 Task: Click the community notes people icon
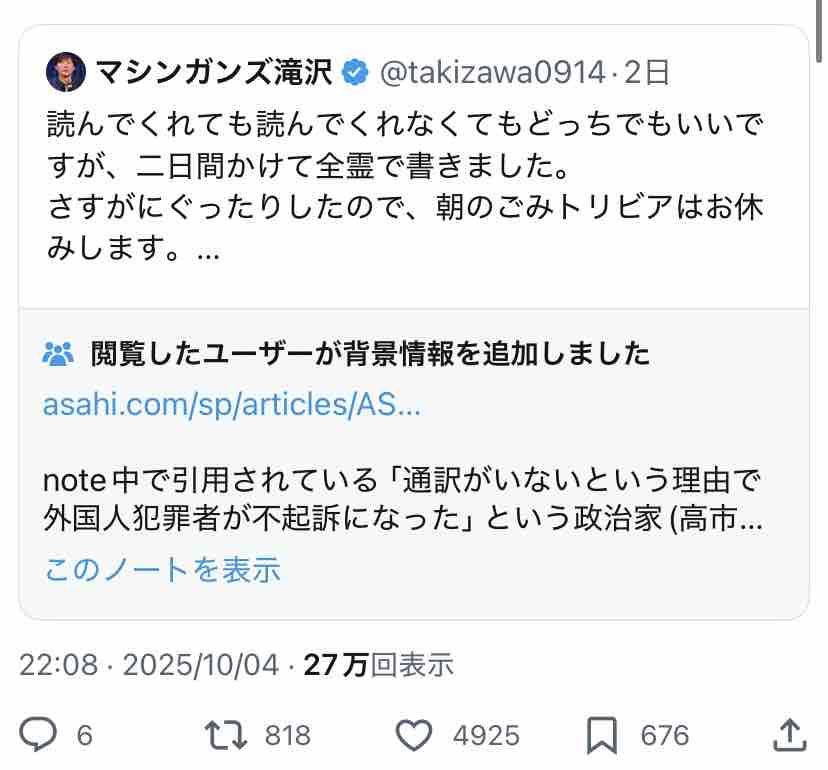click(59, 354)
